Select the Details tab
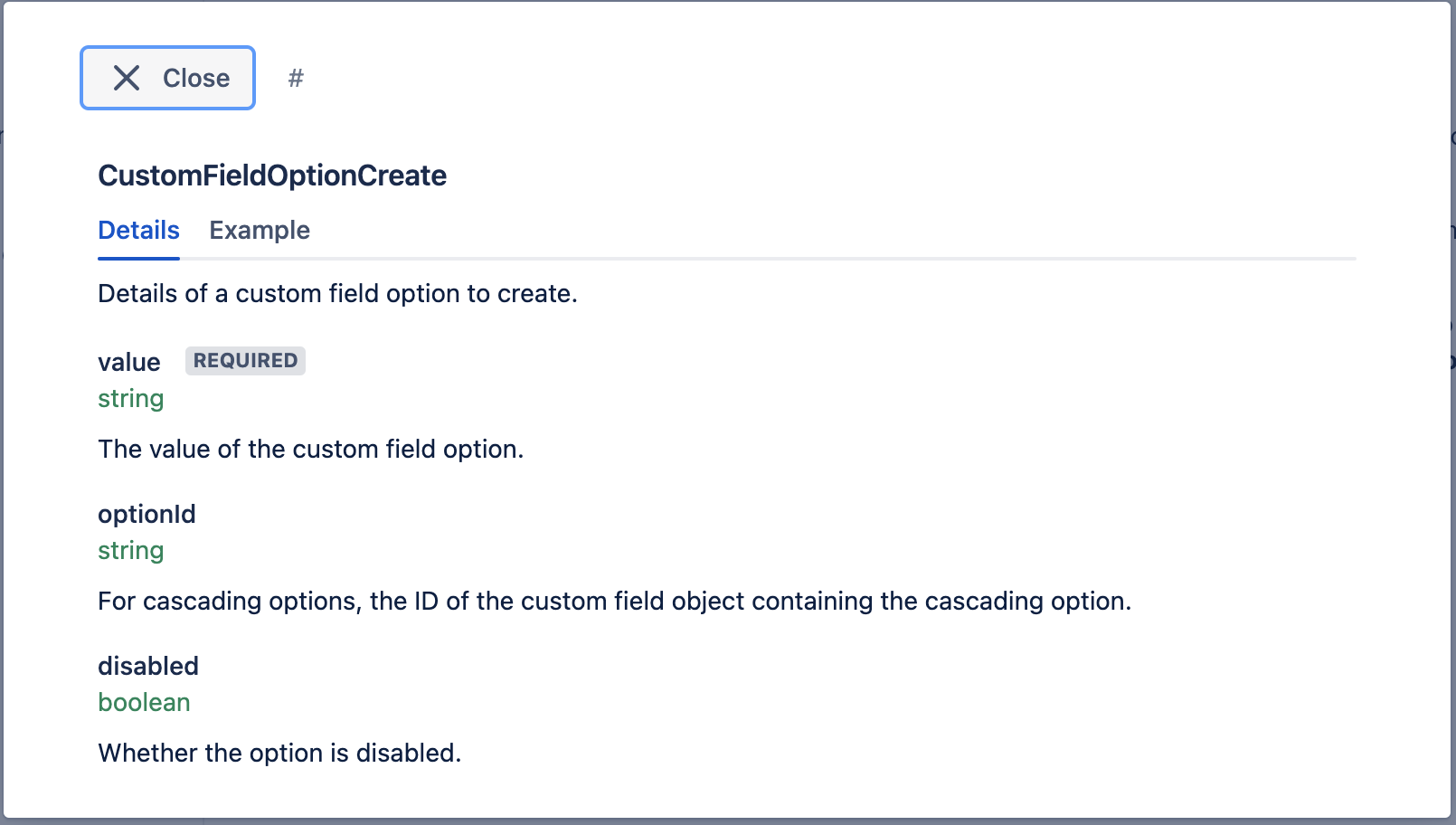 coord(138,231)
